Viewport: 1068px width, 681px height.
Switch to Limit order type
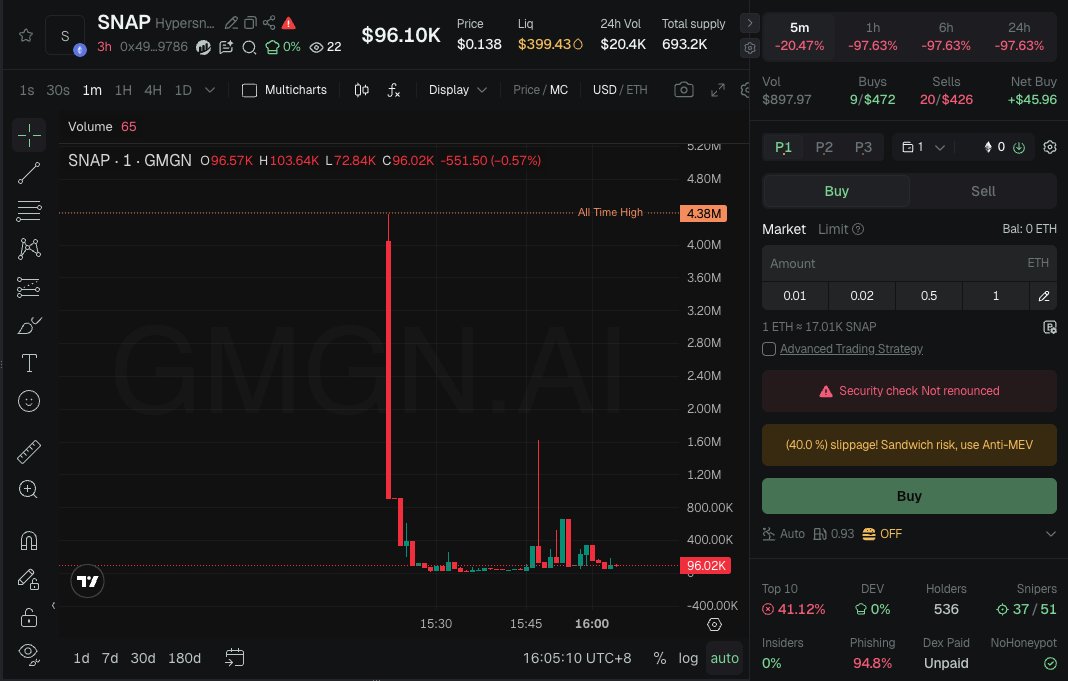click(x=833, y=229)
